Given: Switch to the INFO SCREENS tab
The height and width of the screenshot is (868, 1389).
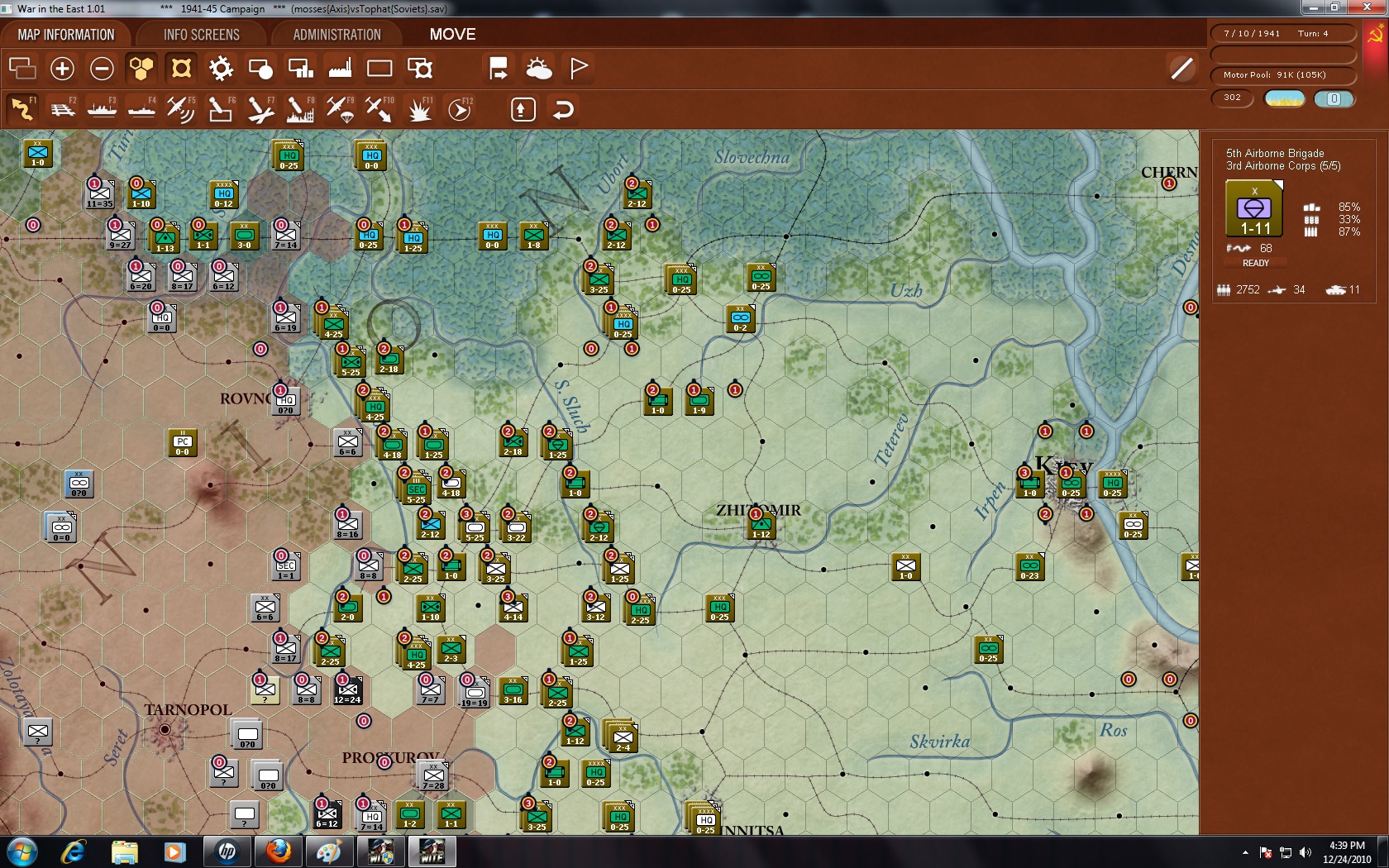Looking at the screenshot, I should (201, 34).
